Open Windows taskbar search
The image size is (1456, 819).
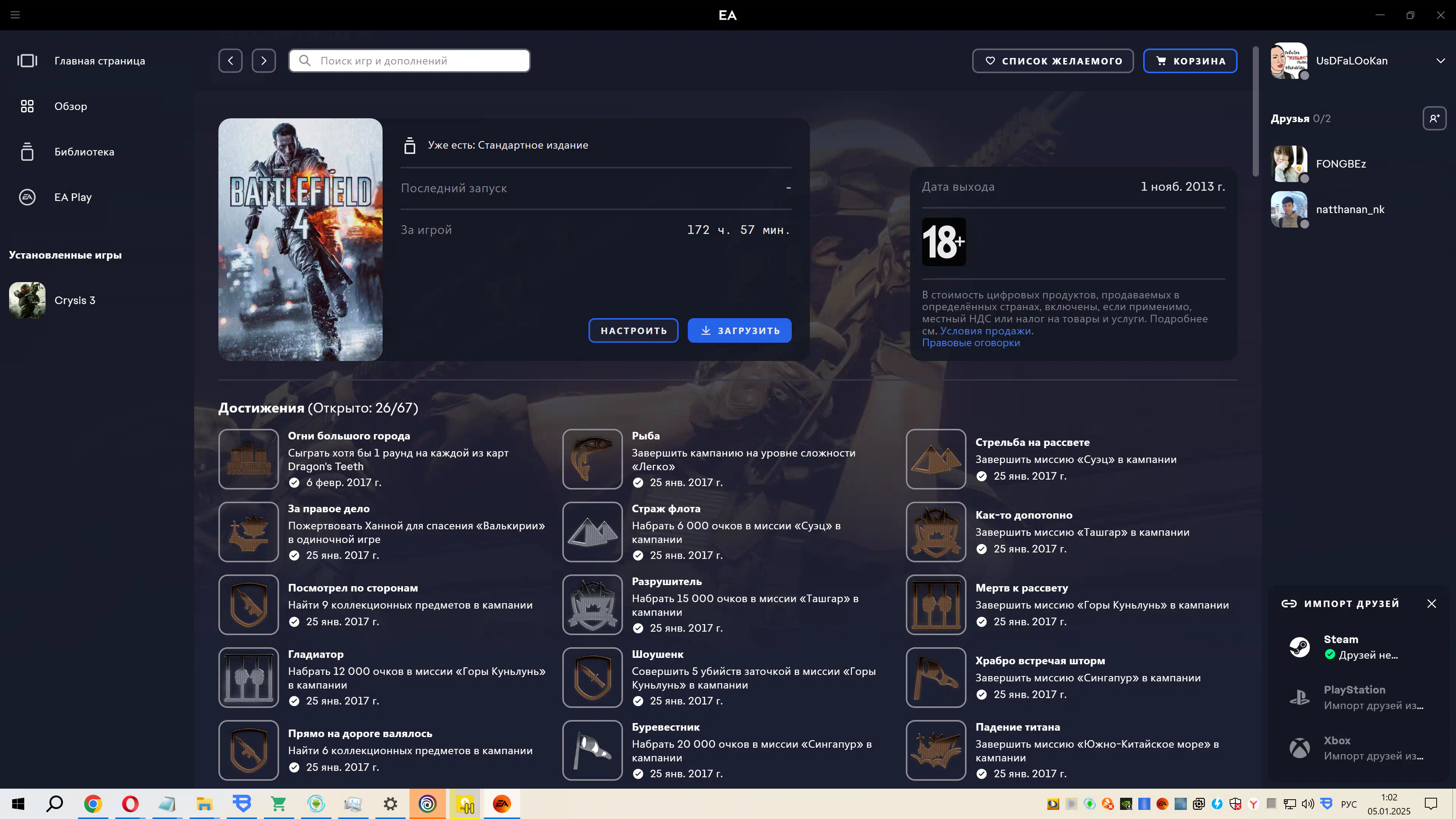55,804
